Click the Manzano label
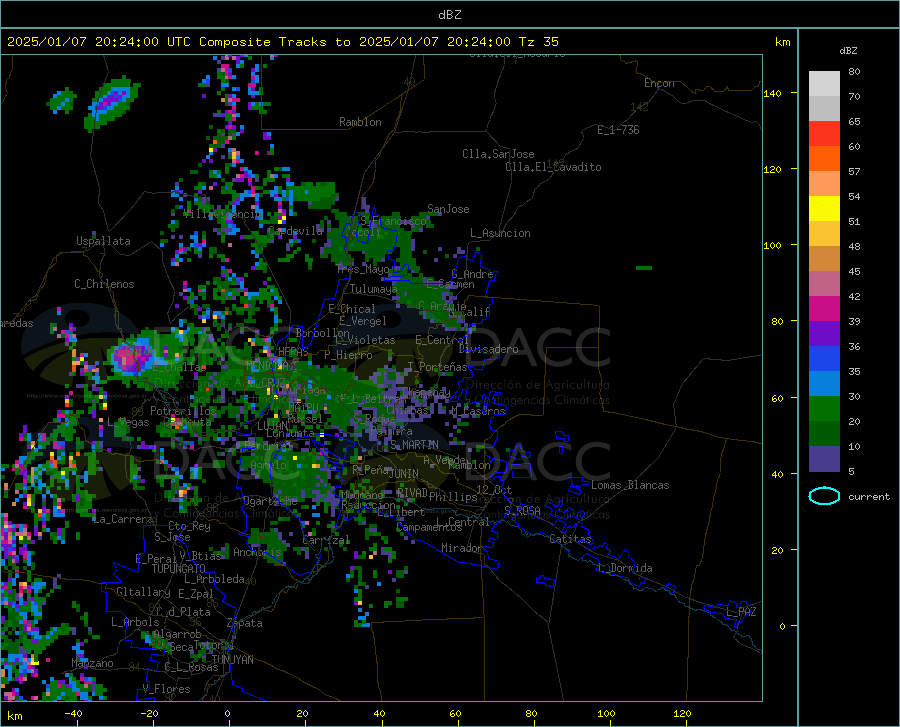 coord(92,663)
